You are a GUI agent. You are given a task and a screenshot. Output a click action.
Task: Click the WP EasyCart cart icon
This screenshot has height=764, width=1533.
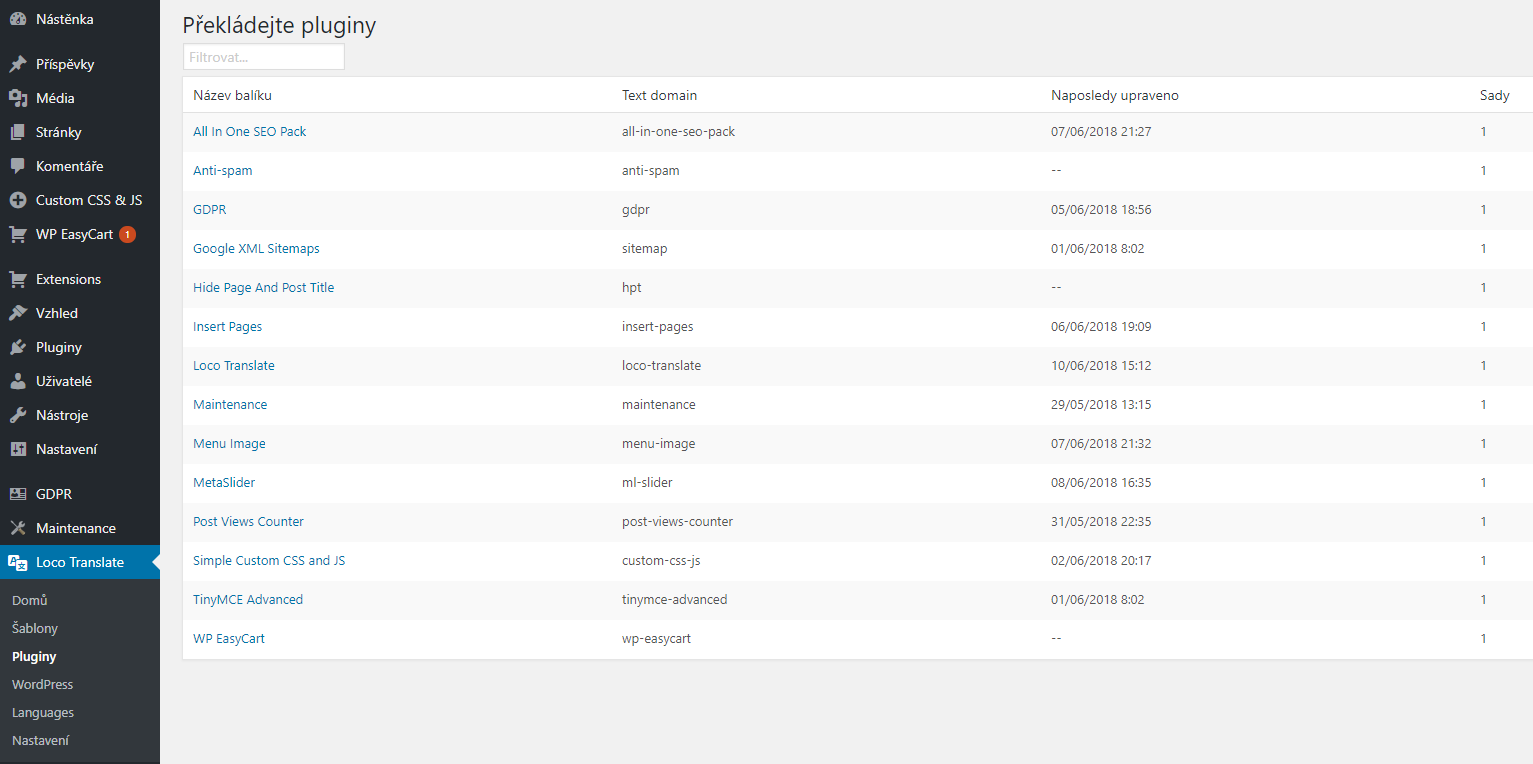(18, 234)
